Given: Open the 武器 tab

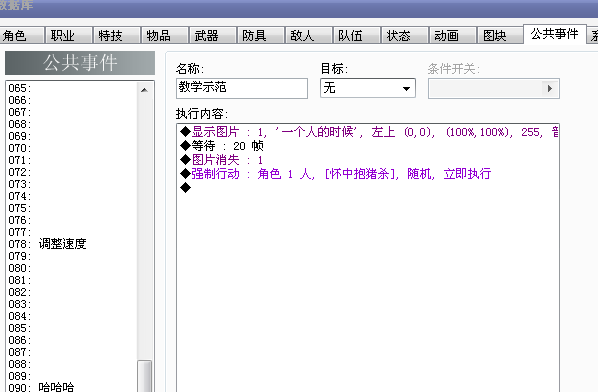Looking at the screenshot, I should [x=213, y=35].
